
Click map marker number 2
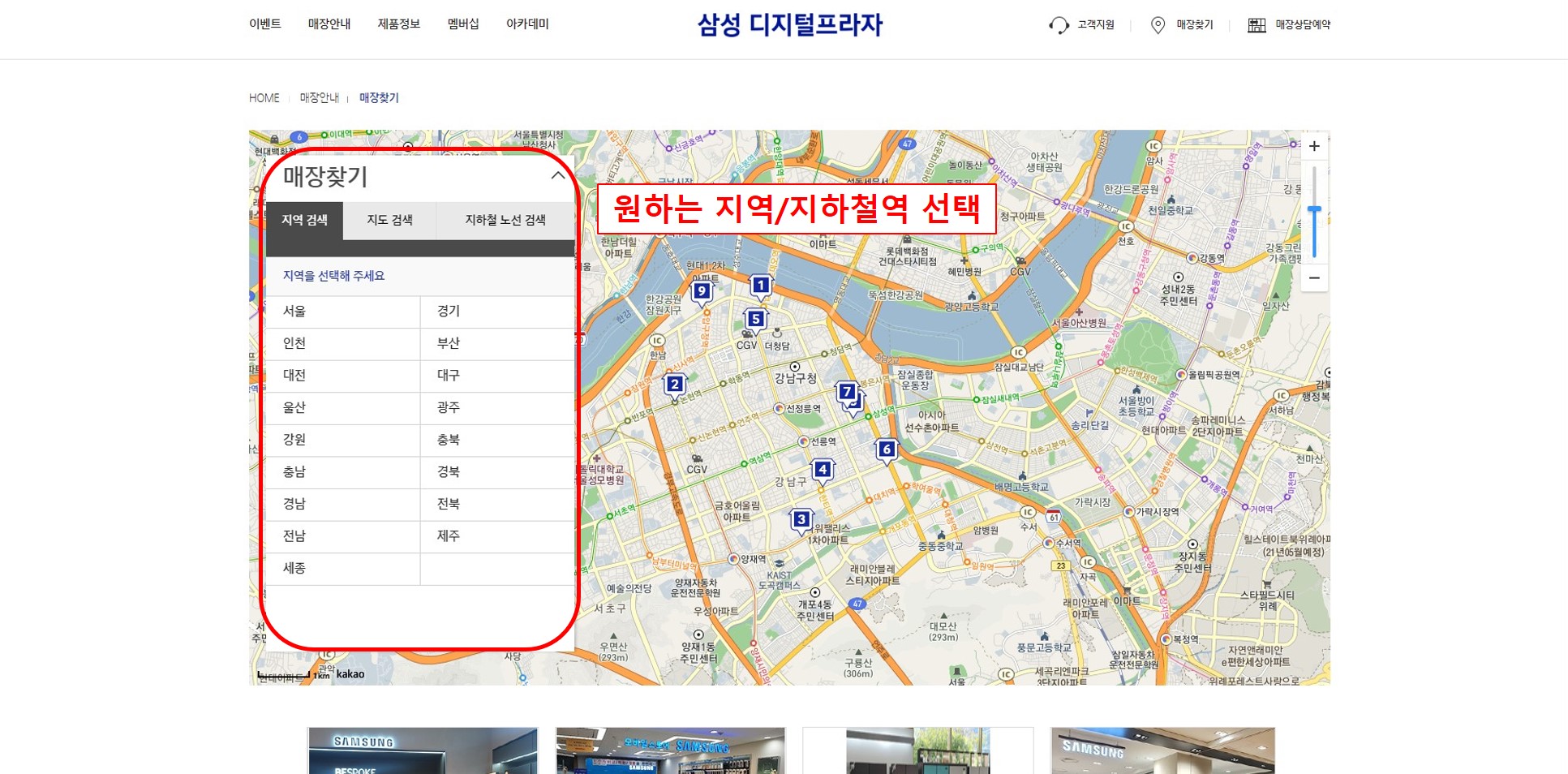pyautogui.click(x=674, y=385)
